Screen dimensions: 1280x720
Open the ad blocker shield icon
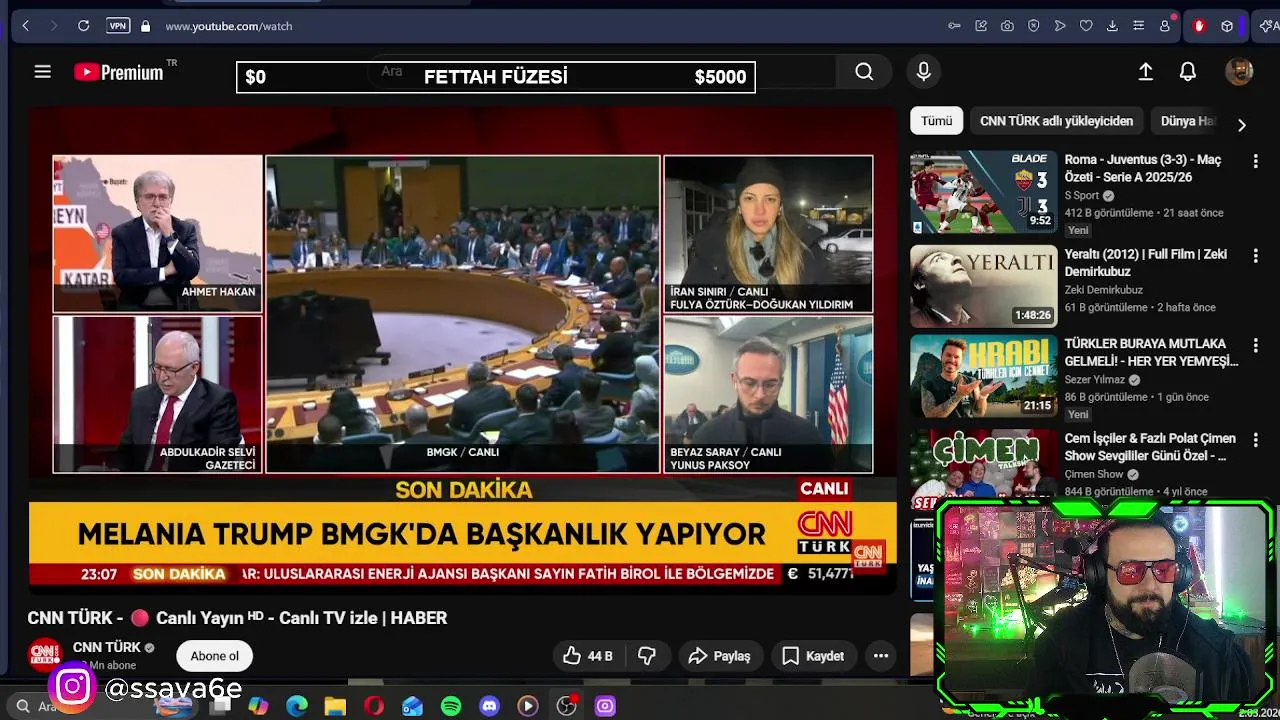(x=1034, y=26)
